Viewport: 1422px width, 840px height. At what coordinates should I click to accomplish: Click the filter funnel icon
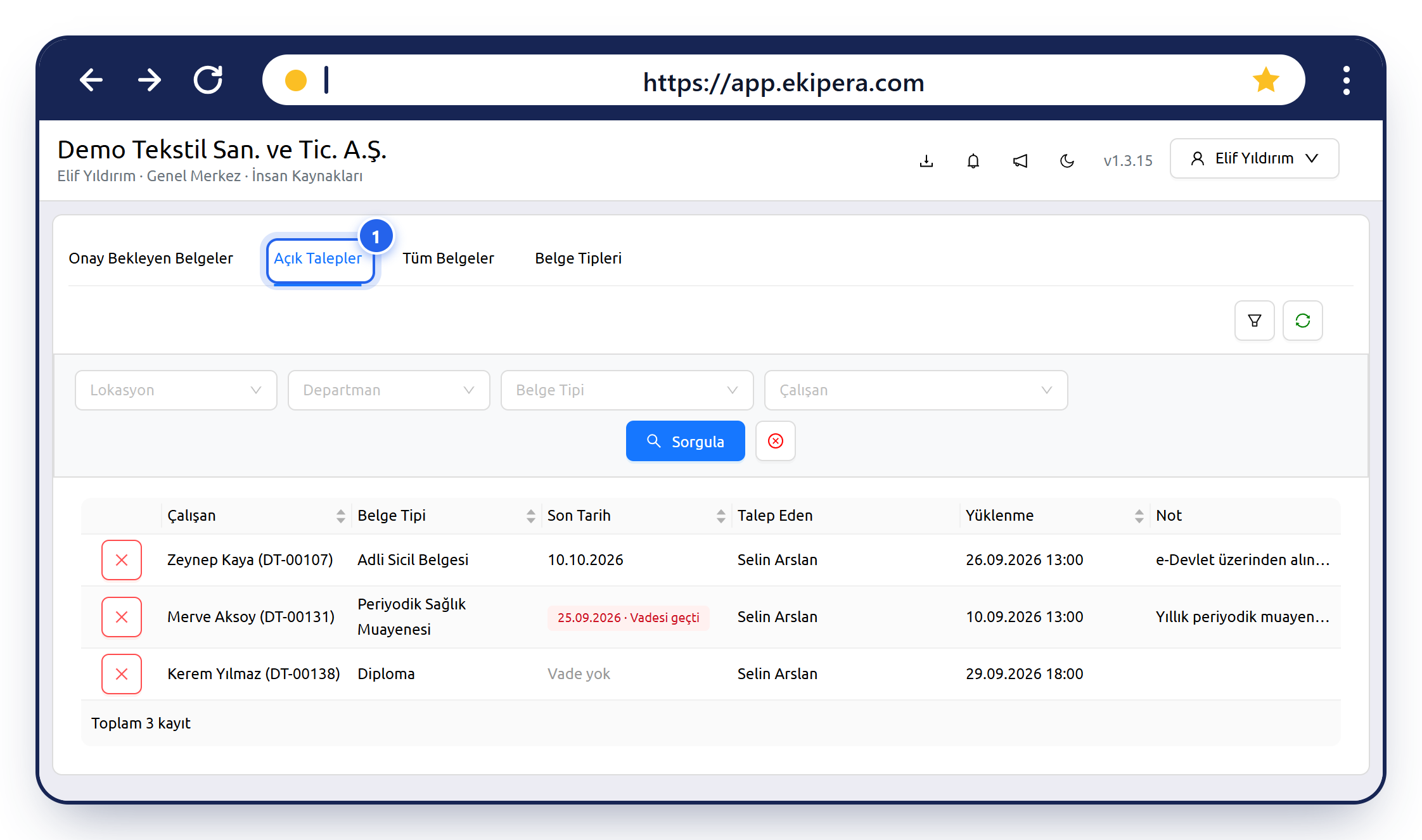[x=1255, y=321]
